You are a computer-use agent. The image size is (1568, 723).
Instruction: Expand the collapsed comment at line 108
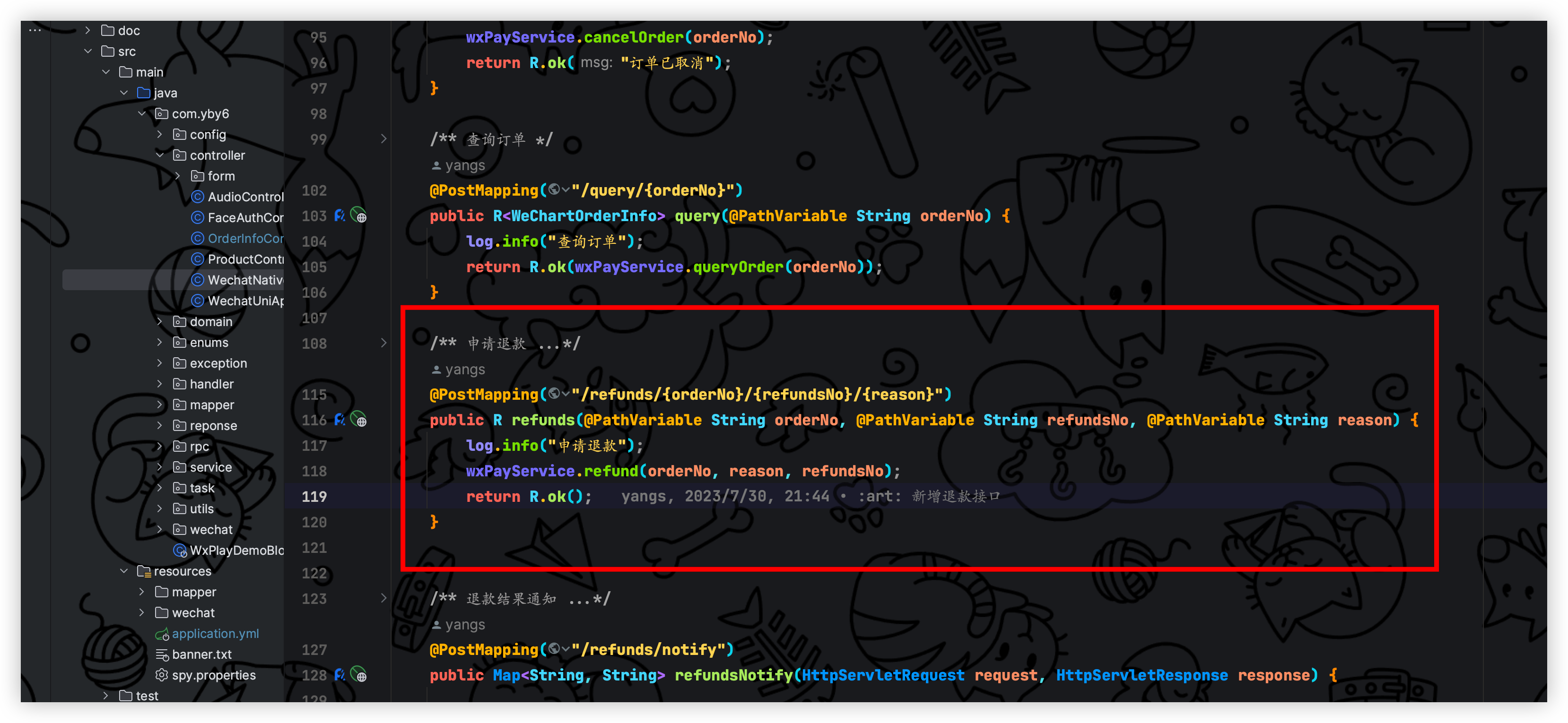pos(383,344)
